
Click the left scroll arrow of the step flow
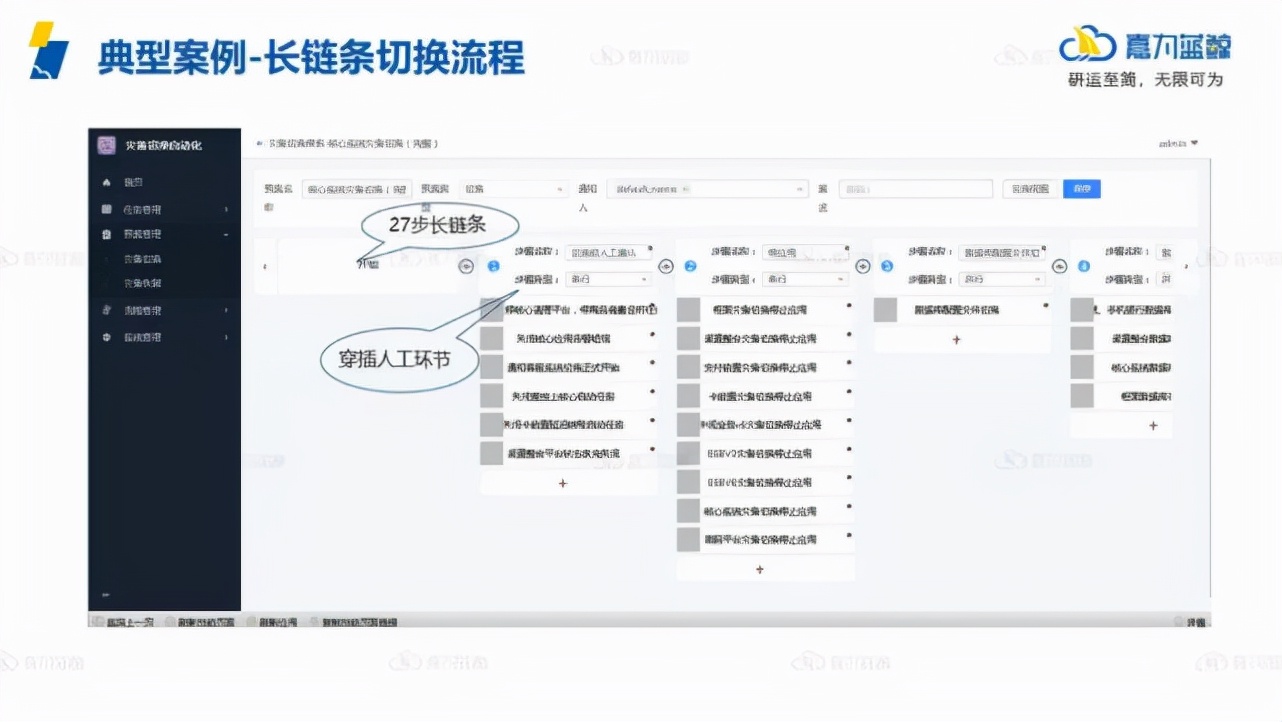[x=264, y=266]
